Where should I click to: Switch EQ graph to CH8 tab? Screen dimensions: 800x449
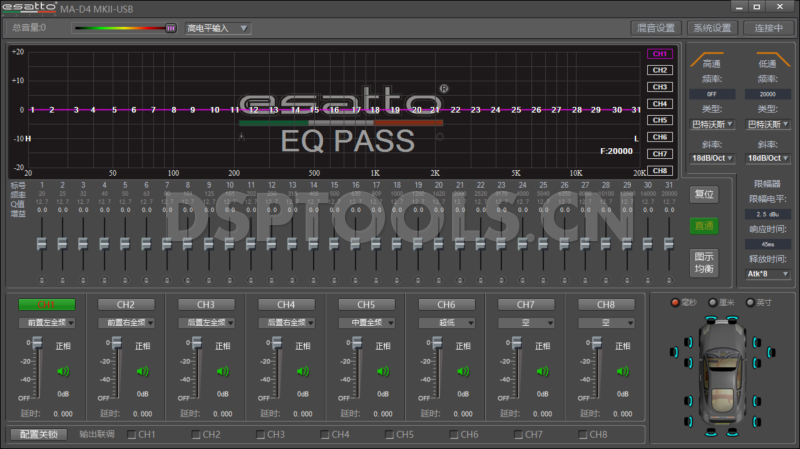[x=660, y=170]
